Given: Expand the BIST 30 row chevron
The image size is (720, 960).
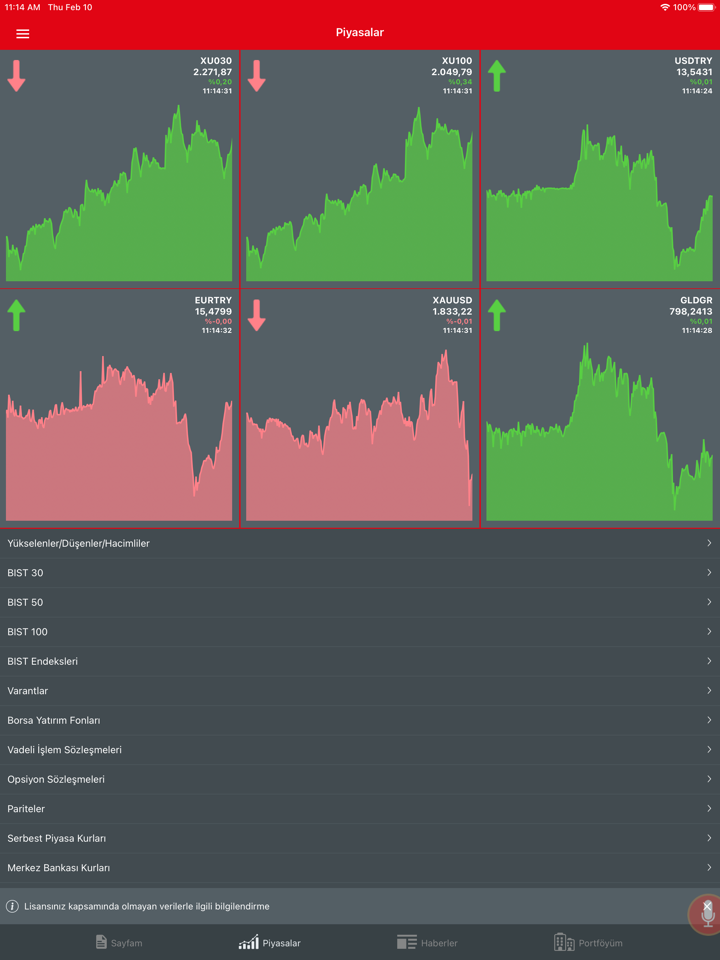Looking at the screenshot, I should 709,573.
